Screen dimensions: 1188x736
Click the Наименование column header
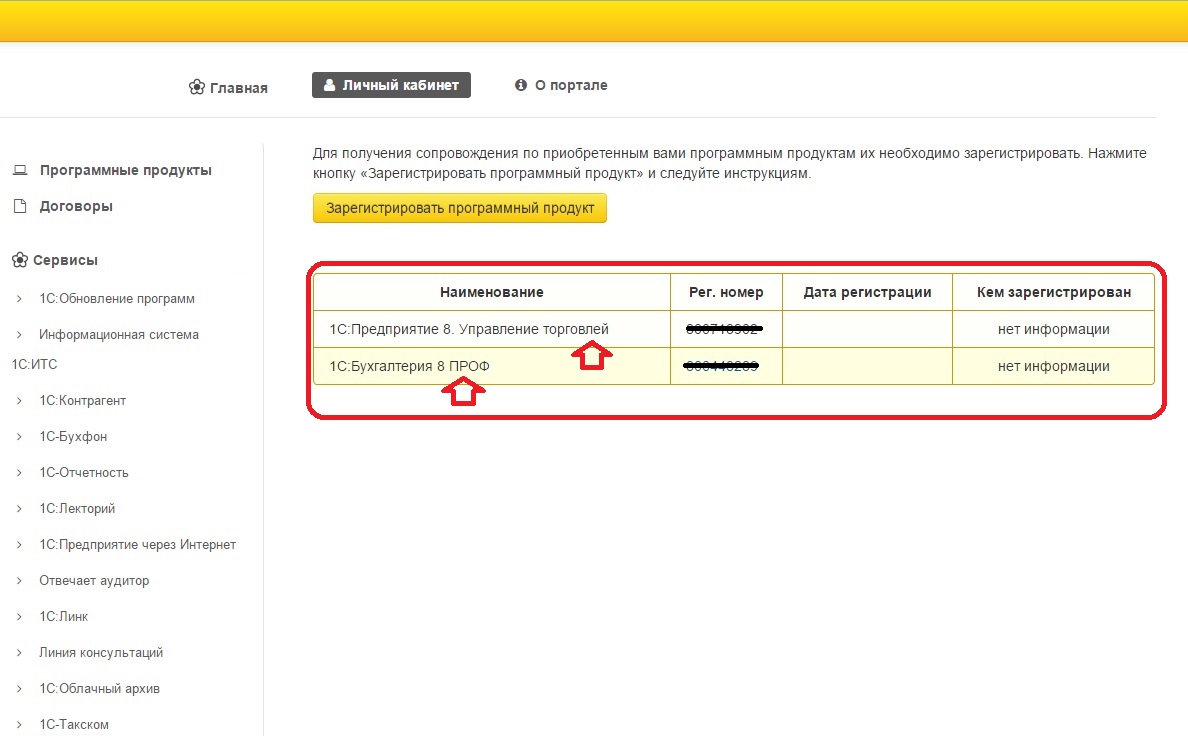coord(491,292)
